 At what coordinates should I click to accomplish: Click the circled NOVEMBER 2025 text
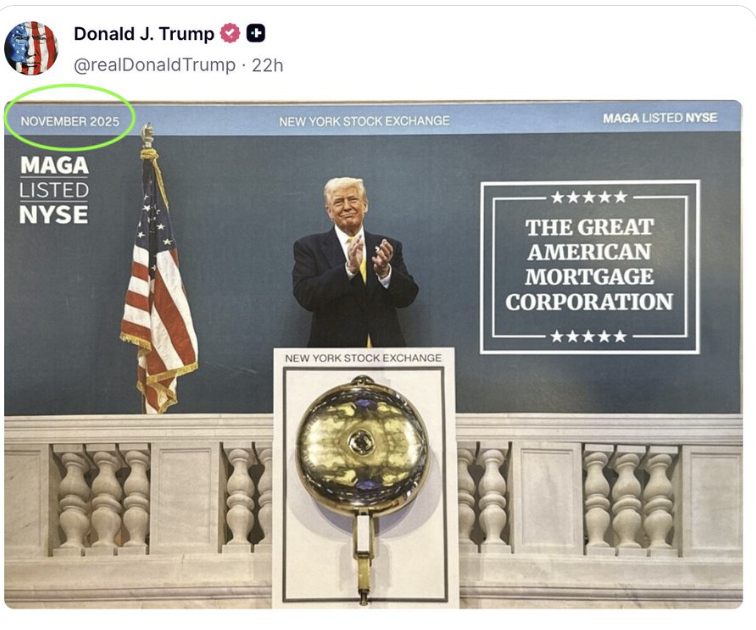click(70, 121)
